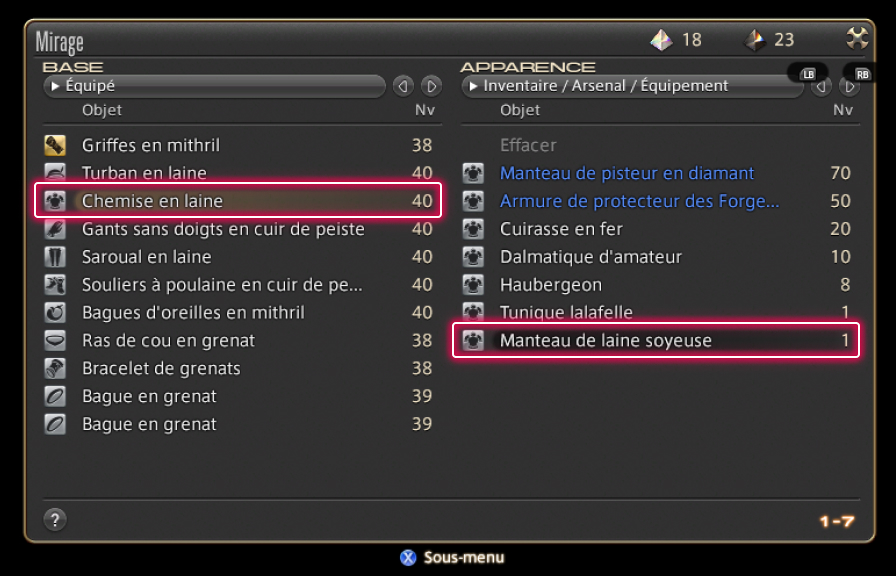
Task: Choose Cuirasse en fer as appearance
Action: click(561, 229)
